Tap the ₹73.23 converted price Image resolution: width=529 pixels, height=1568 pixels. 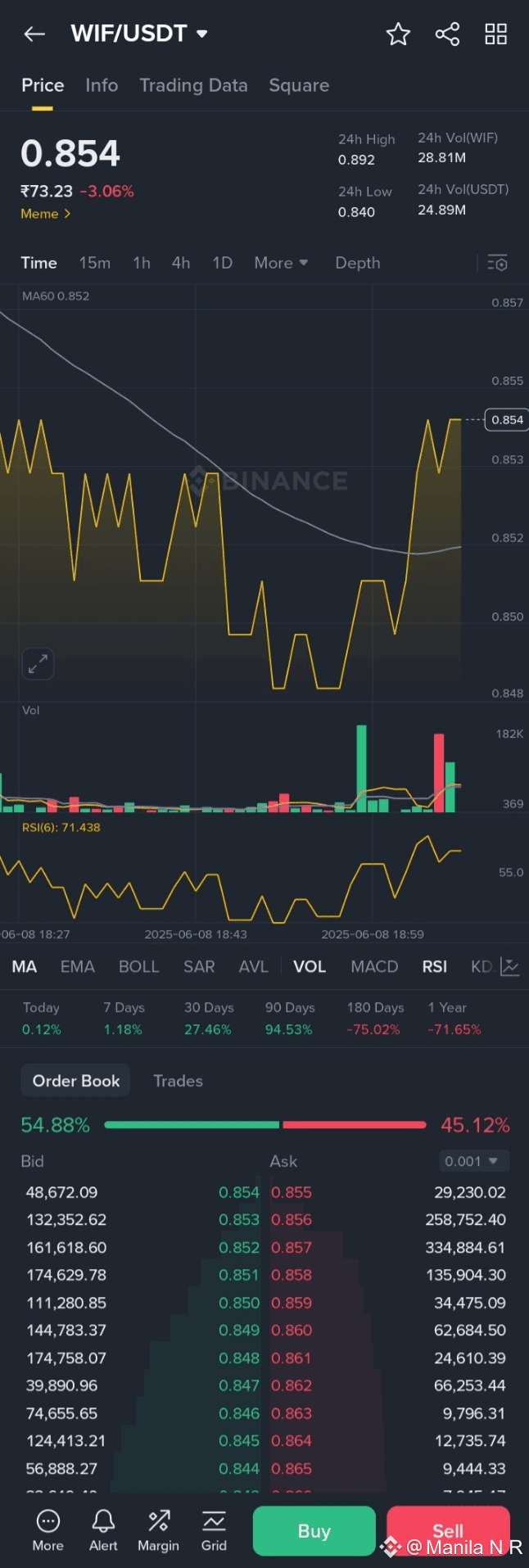point(47,192)
